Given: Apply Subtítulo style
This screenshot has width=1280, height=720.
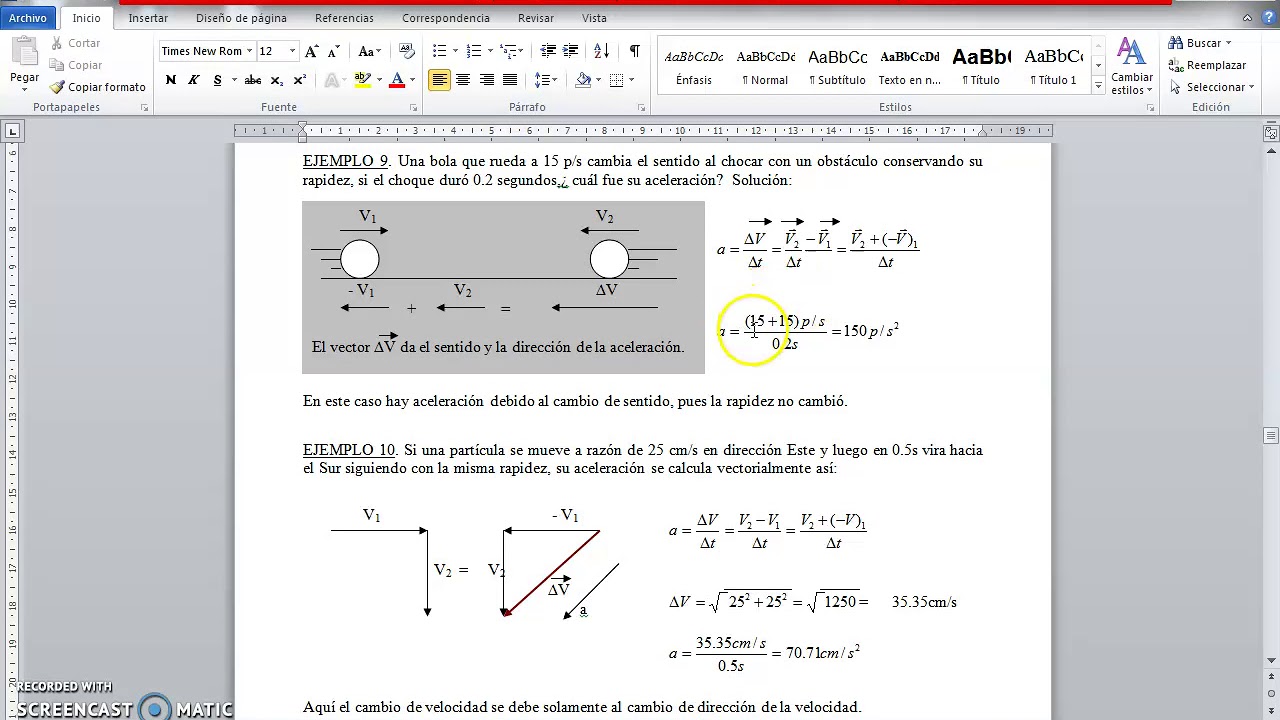Looking at the screenshot, I should 837,67.
